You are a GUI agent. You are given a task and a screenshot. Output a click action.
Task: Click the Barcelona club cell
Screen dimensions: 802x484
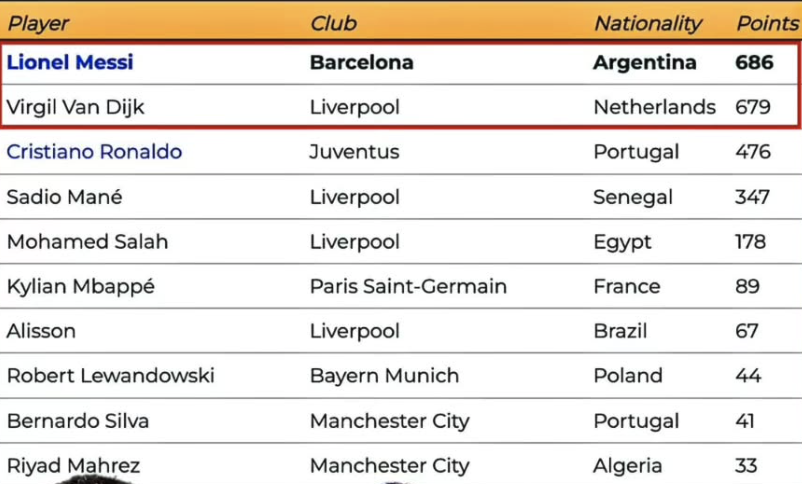pyautogui.click(x=361, y=62)
